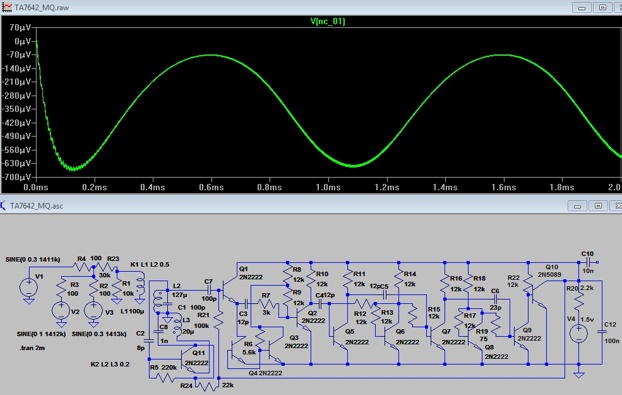Click the 0.6ms time axis label
Viewport: 622px width, 395px height.
click(x=211, y=187)
